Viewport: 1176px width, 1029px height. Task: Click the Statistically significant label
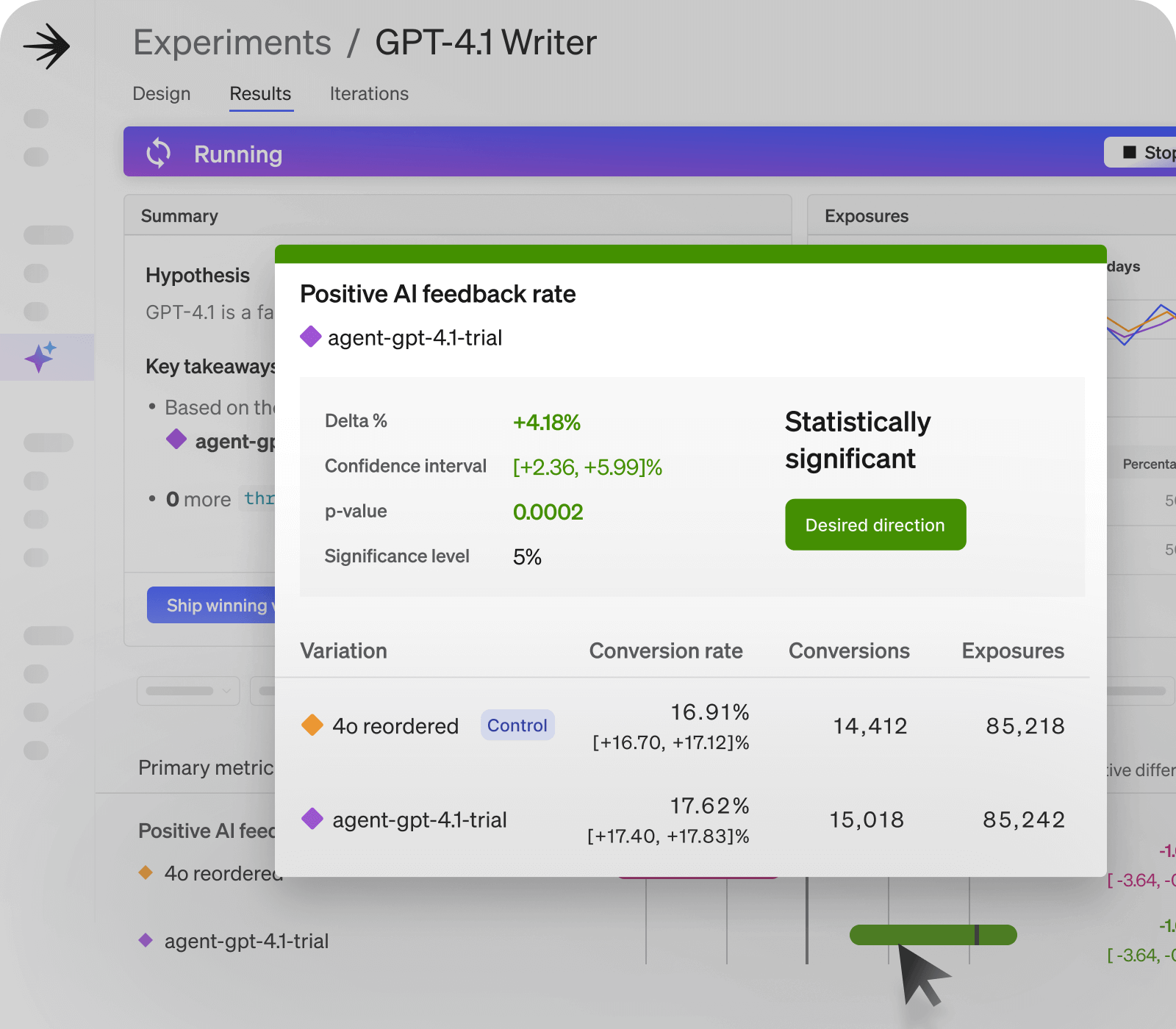click(x=858, y=440)
